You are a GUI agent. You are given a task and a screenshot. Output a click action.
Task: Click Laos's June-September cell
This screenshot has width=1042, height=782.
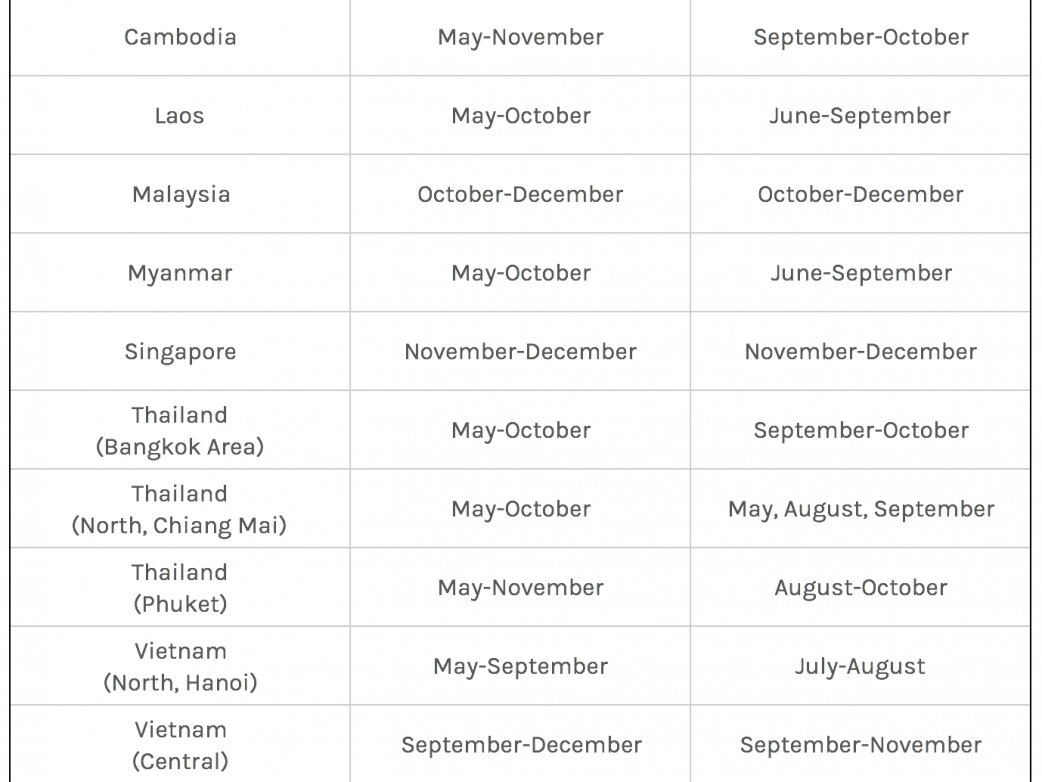click(x=860, y=116)
